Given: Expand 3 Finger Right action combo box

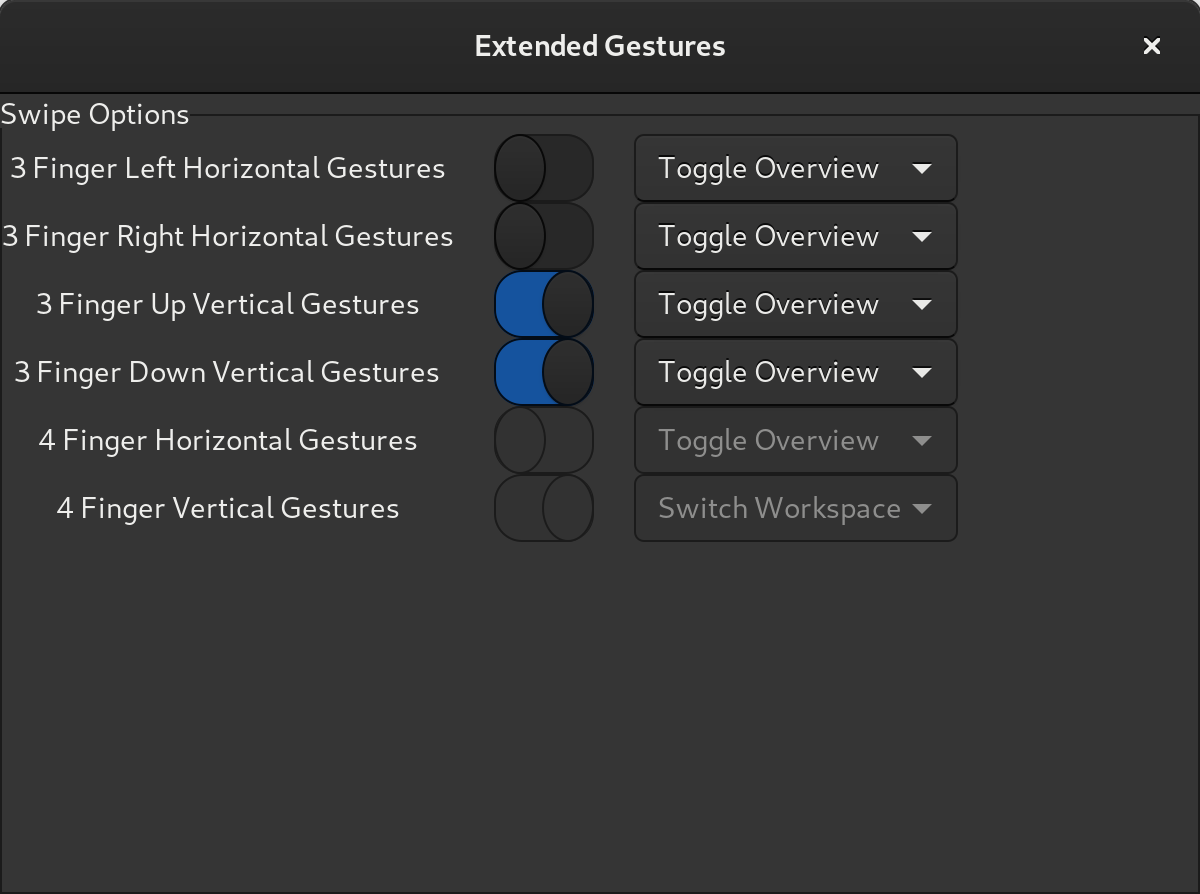Looking at the screenshot, I should [795, 236].
